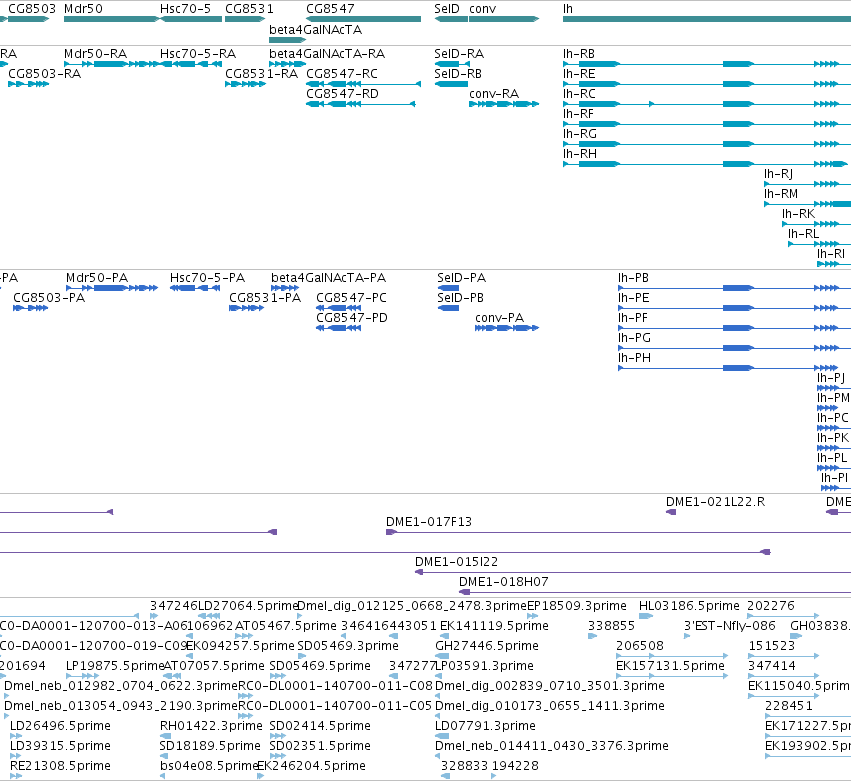Select the Ih-RH transcript label
The width and height of the screenshot is (851, 781).
pyautogui.click(x=580, y=154)
